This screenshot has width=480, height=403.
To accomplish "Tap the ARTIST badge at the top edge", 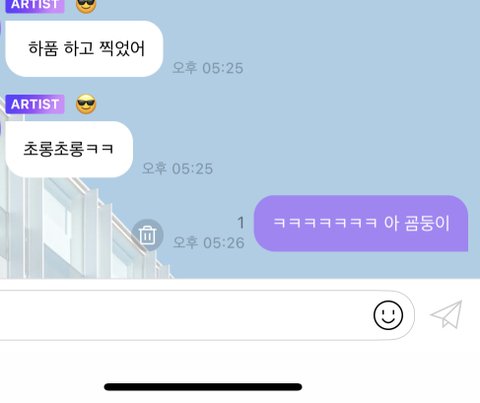I will 35,6.
